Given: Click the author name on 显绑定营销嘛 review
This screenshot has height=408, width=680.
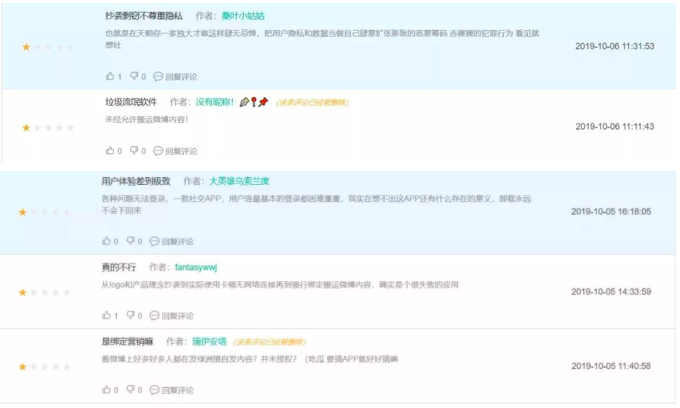Looking at the screenshot, I should [x=209, y=342].
